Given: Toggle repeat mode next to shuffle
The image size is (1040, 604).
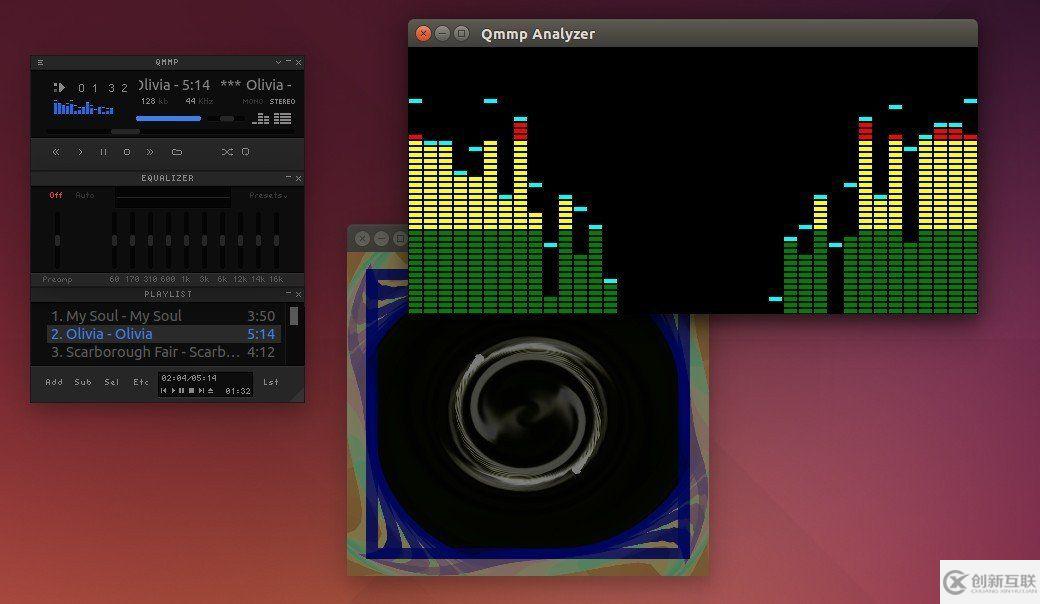Looking at the screenshot, I should [x=246, y=152].
